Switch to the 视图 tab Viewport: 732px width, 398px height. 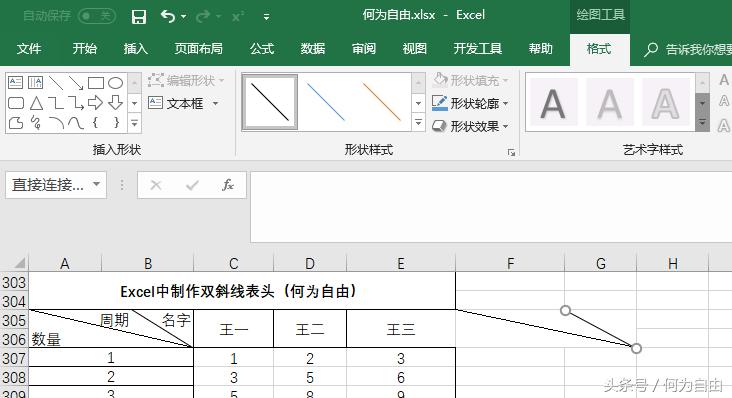[415, 49]
